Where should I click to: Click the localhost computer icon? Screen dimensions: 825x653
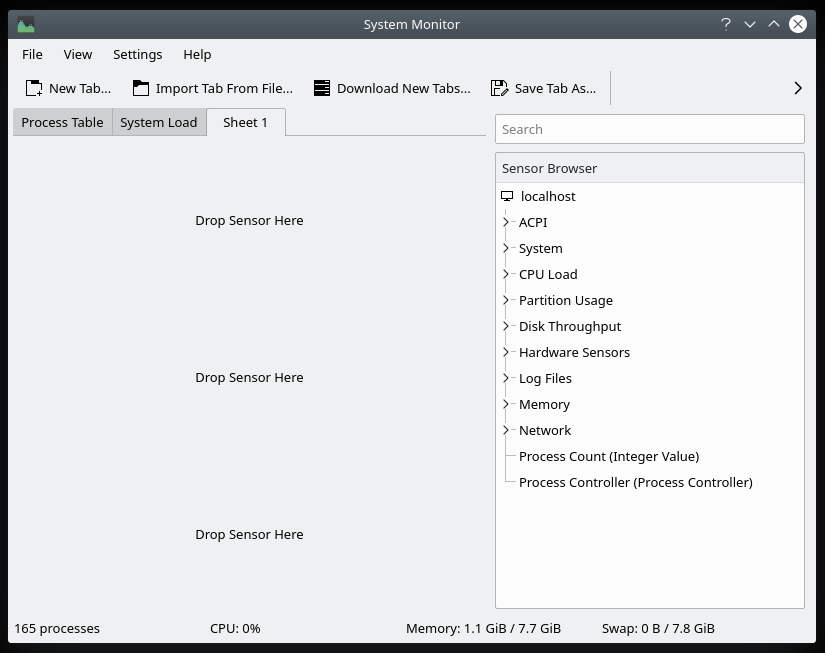click(x=507, y=196)
